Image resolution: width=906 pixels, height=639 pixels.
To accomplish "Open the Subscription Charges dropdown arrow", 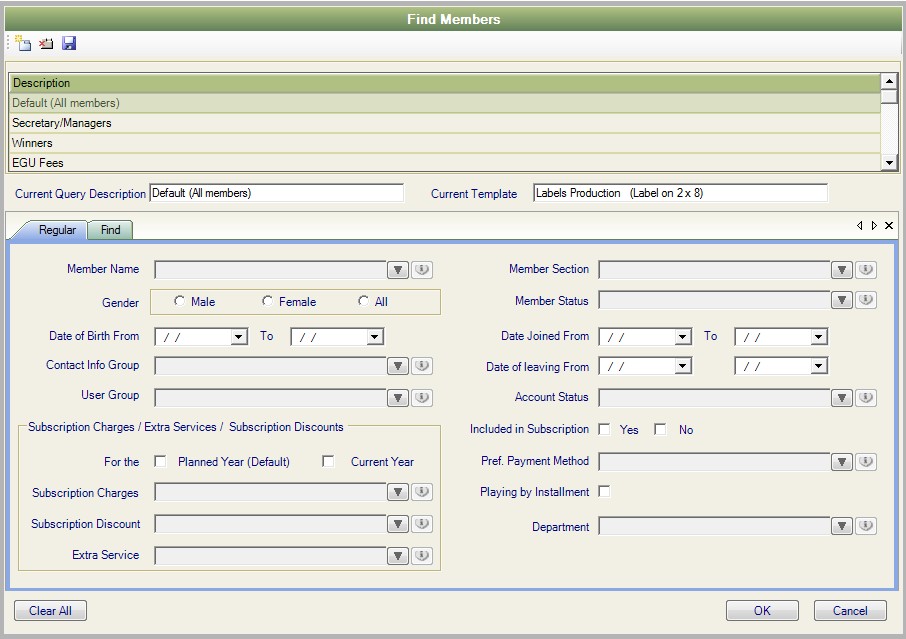I will pyautogui.click(x=398, y=492).
